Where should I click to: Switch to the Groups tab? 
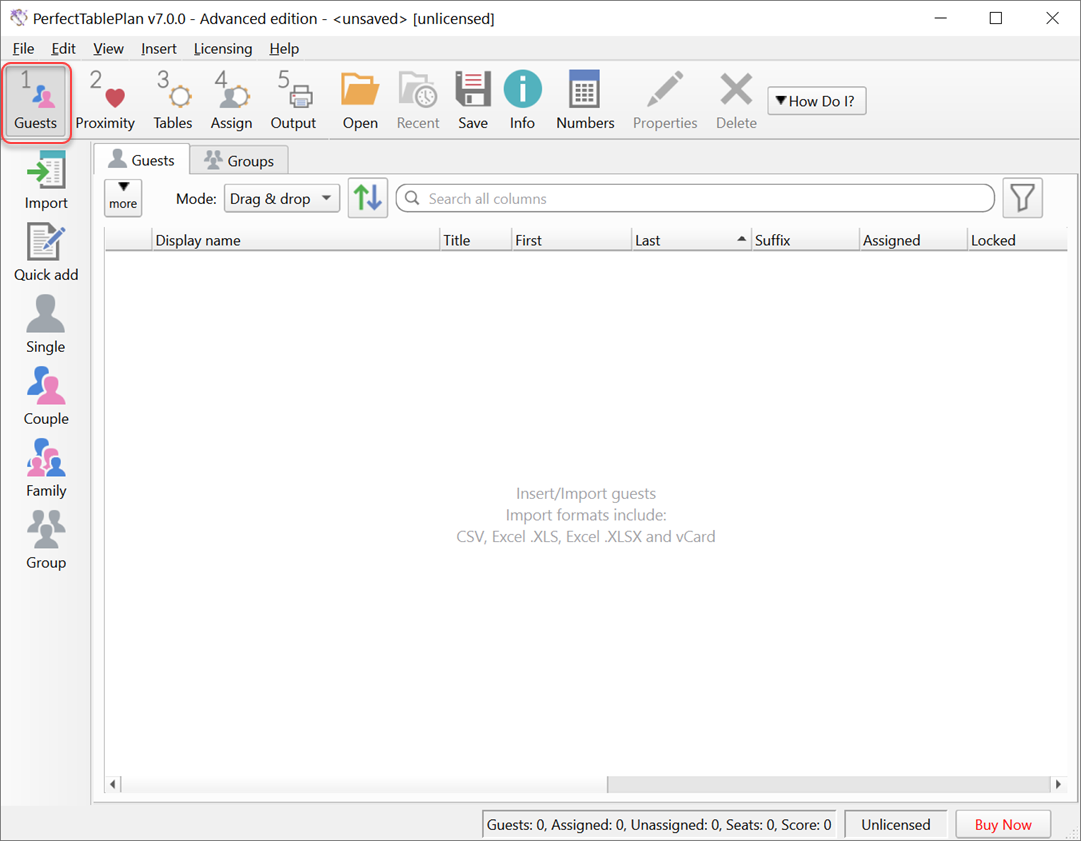239,159
